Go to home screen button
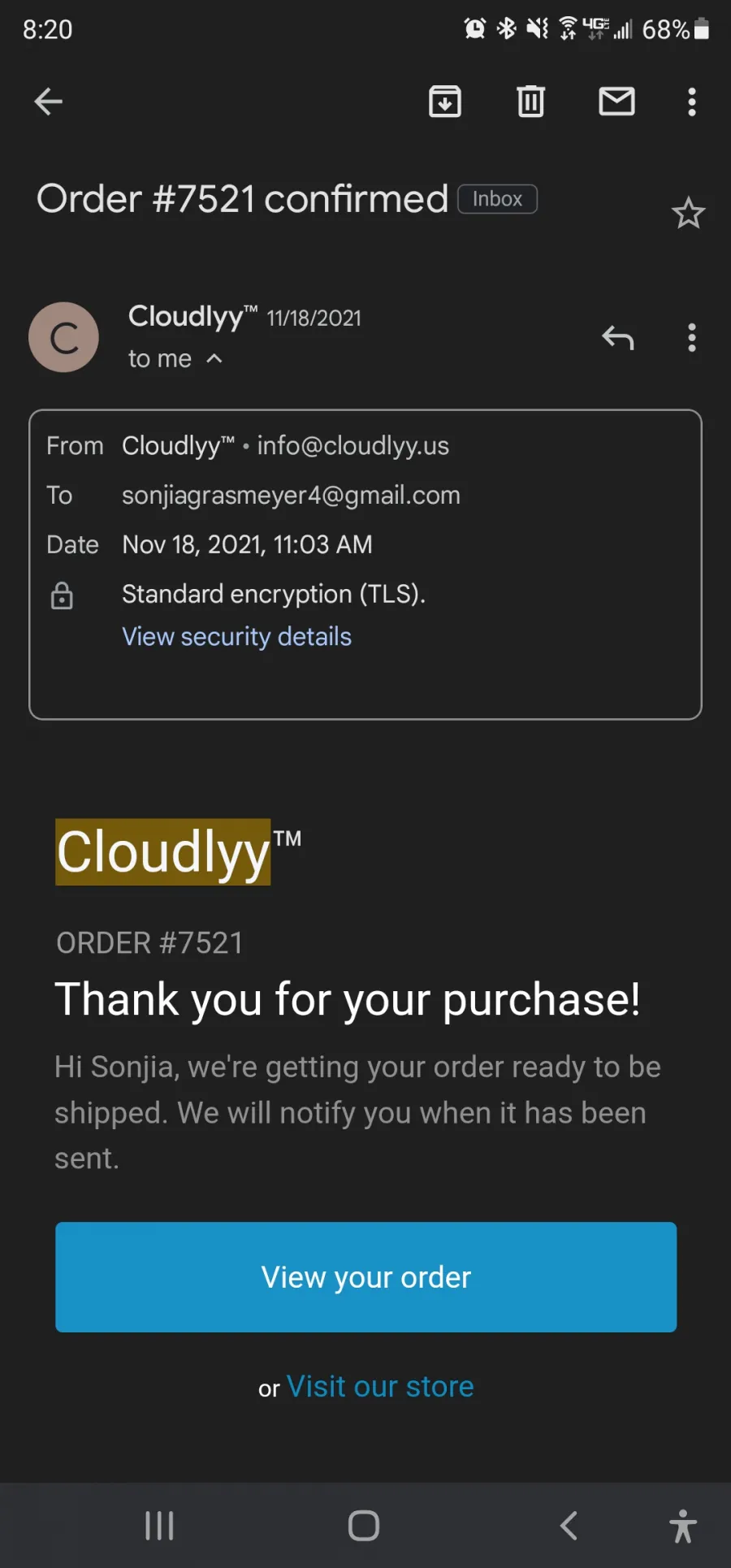Image resolution: width=731 pixels, height=1568 pixels. pyautogui.click(x=364, y=1526)
